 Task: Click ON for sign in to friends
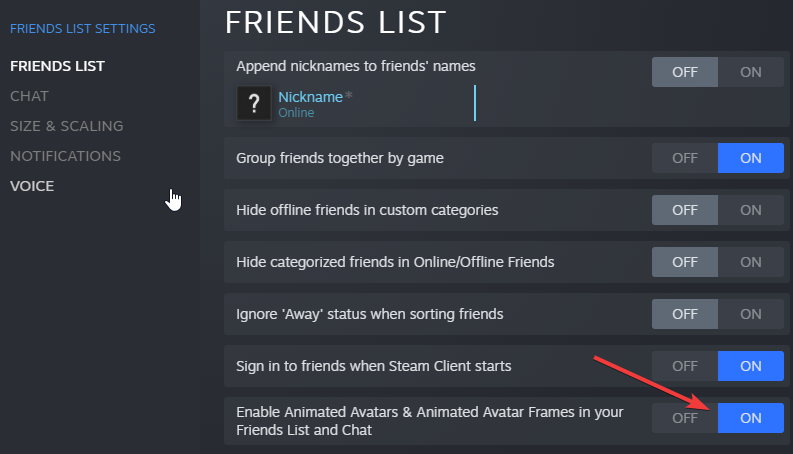[751, 366]
